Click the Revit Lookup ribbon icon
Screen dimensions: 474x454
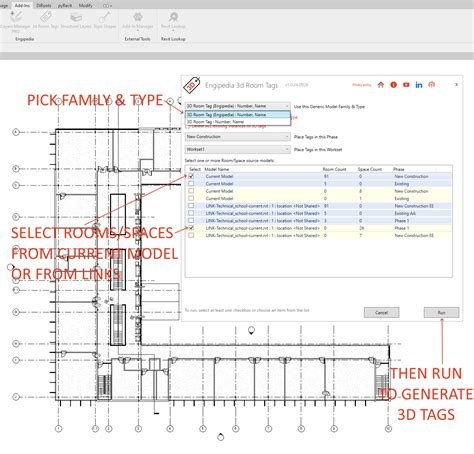pyautogui.click(x=173, y=17)
